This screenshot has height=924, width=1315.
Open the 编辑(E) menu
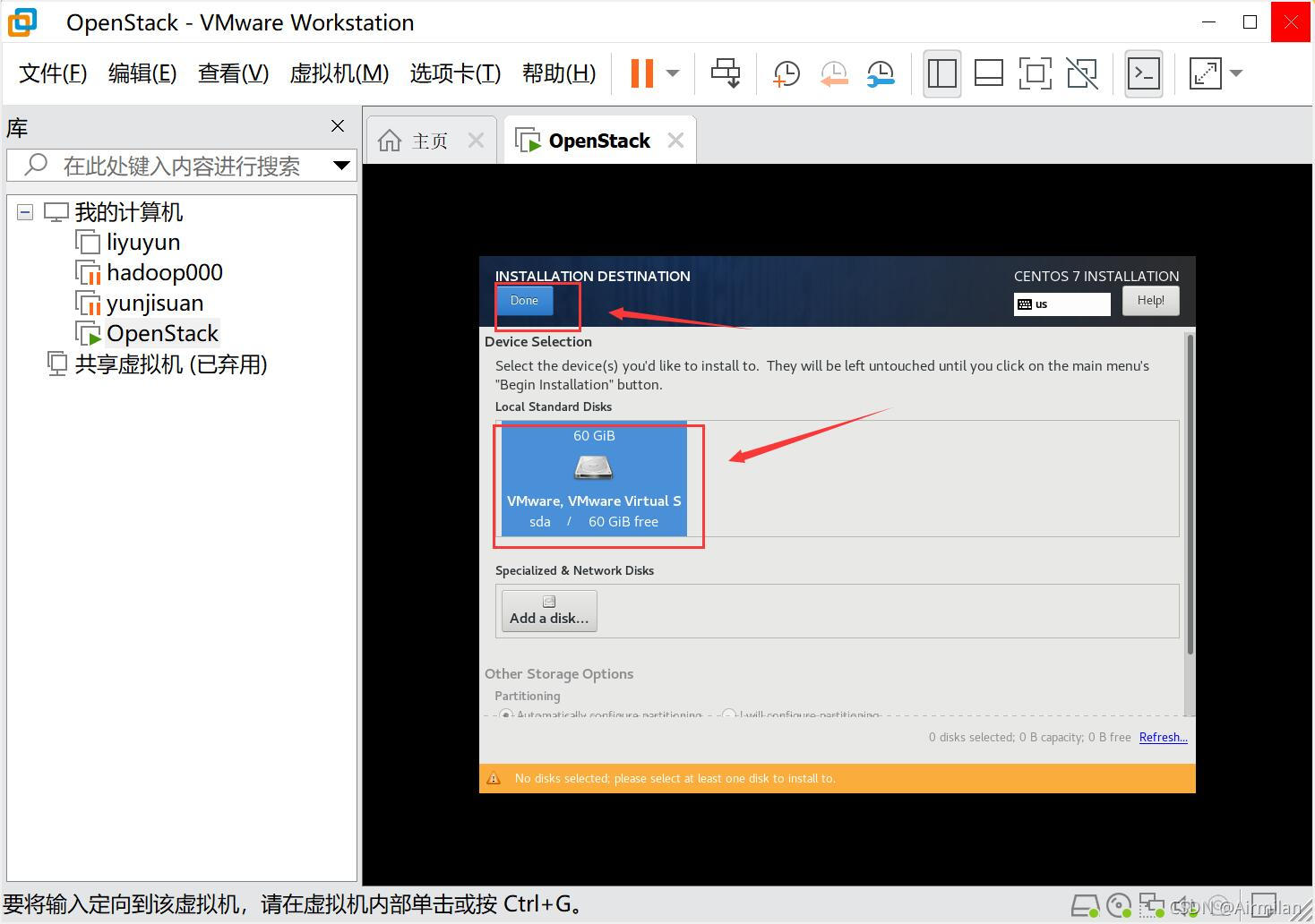tap(142, 73)
